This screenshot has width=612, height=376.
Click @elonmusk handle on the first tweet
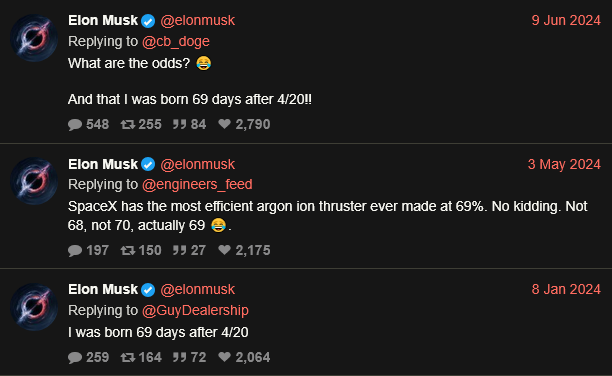coord(197,20)
